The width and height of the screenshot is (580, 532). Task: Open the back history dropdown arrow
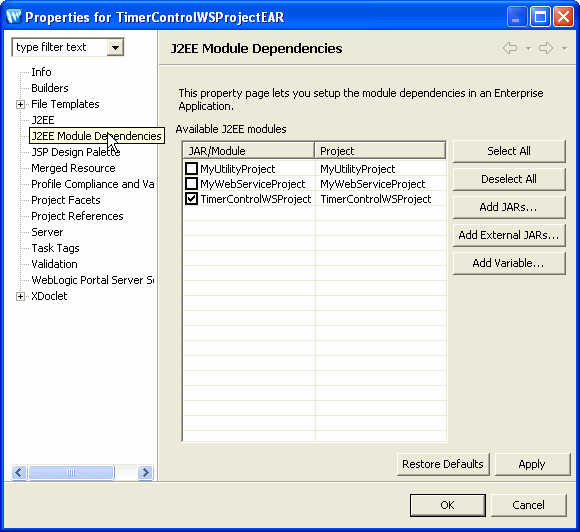click(529, 48)
